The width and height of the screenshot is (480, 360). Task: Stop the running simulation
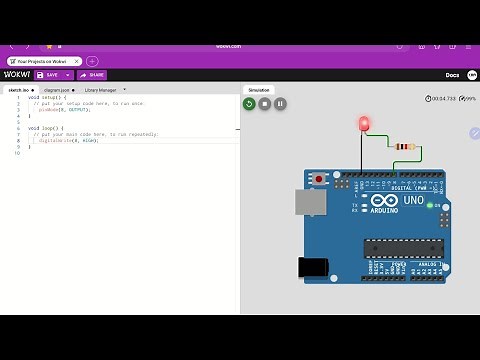tap(265, 104)
